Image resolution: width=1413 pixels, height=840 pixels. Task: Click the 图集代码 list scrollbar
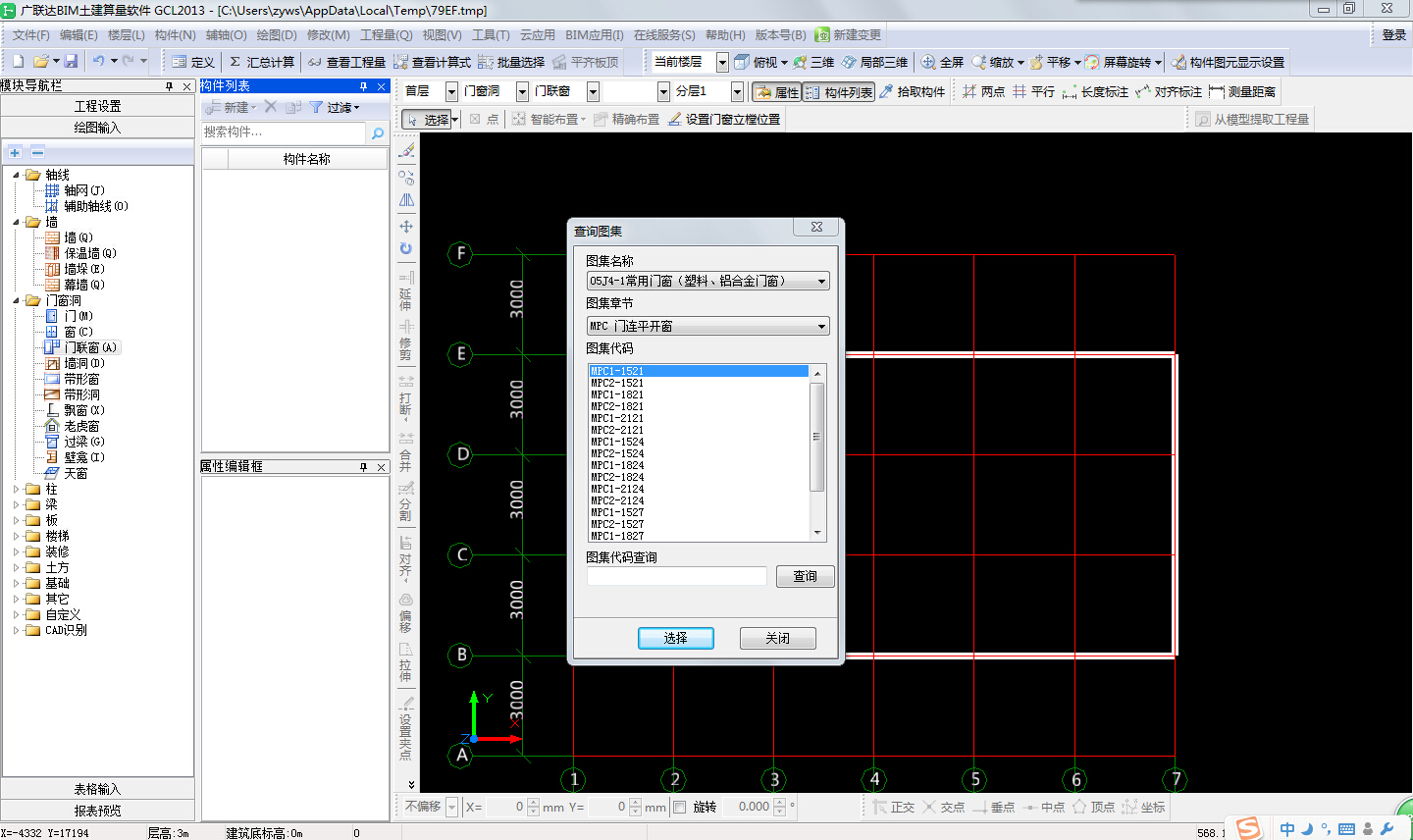click(817, 437)
